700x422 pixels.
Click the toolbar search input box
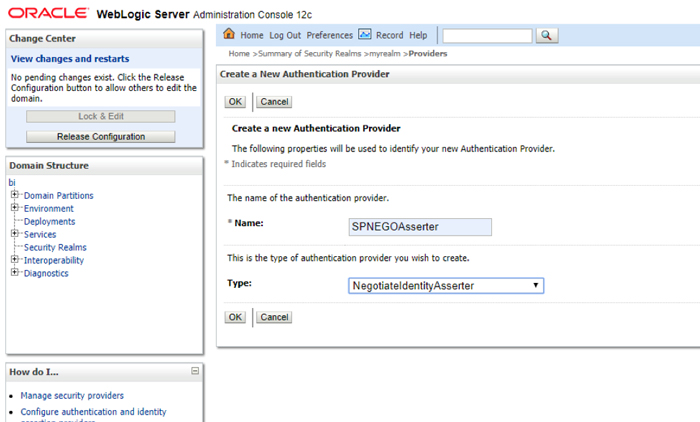pos(488,36)
